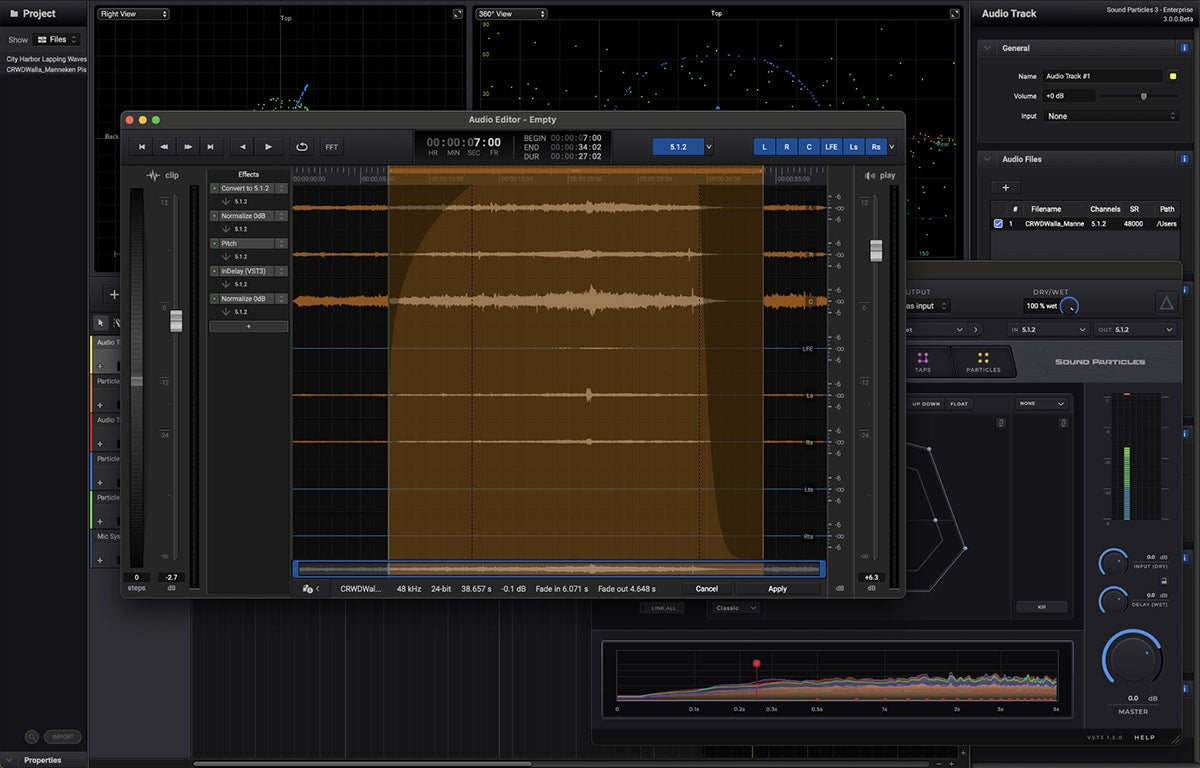The height and width of the screenshot is (768, 1200).
Task: Open General section info icon
Action: click(x=1184, y=48)
